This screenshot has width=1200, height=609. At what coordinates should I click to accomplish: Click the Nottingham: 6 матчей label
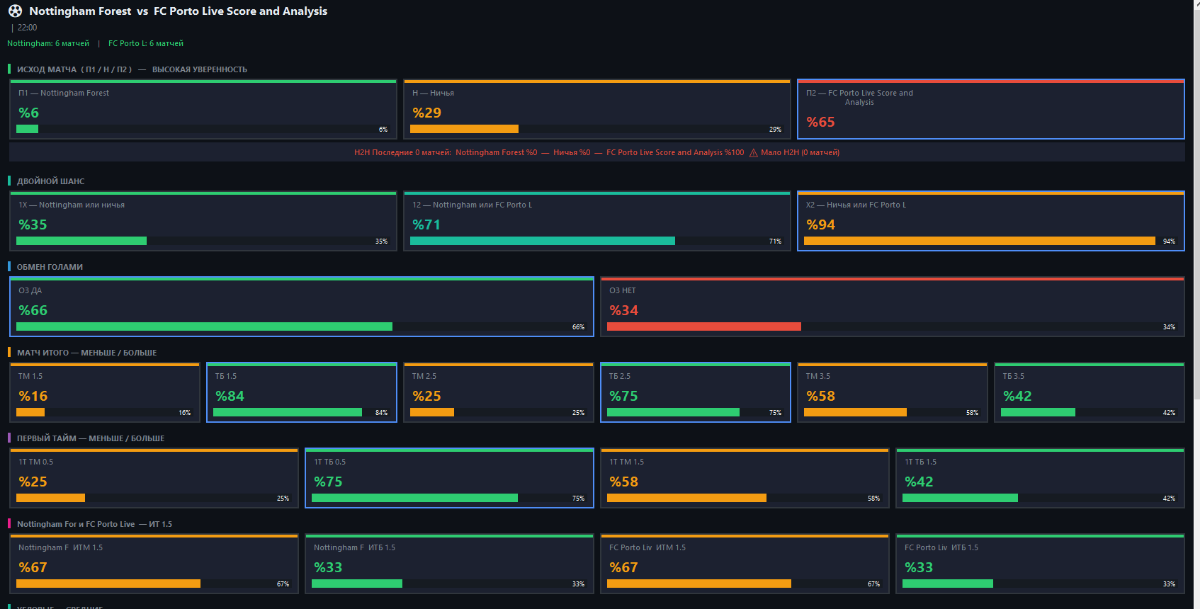click(x=48, y=43)
